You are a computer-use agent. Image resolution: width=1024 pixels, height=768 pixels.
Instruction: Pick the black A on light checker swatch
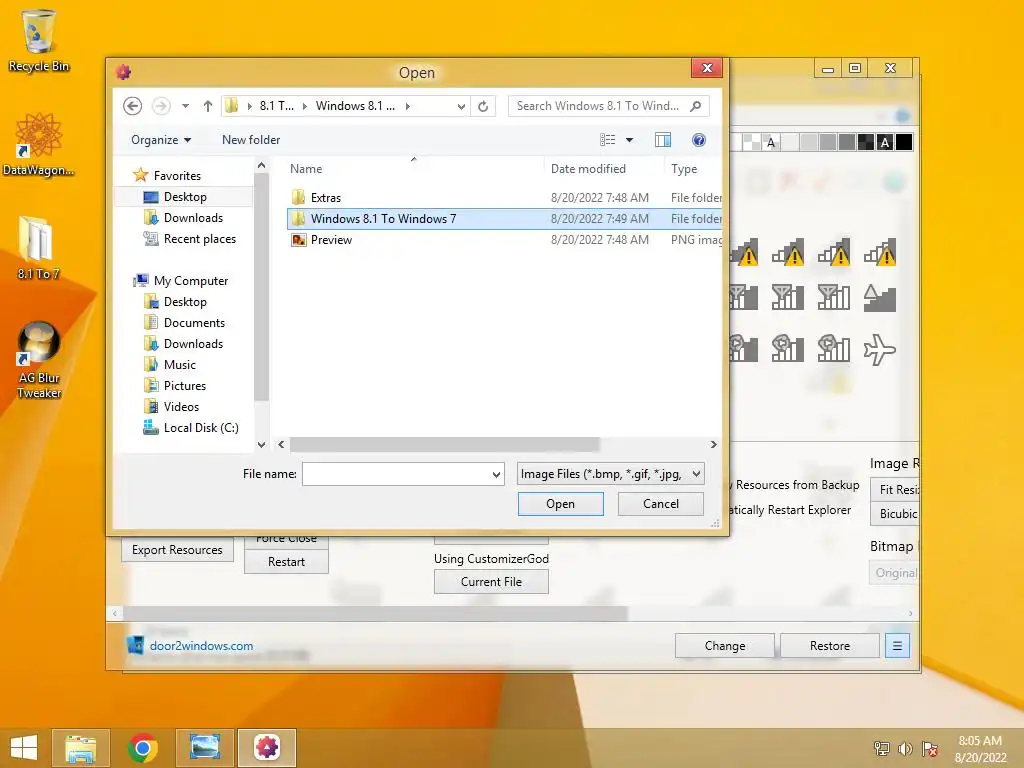tap(771, 142)
